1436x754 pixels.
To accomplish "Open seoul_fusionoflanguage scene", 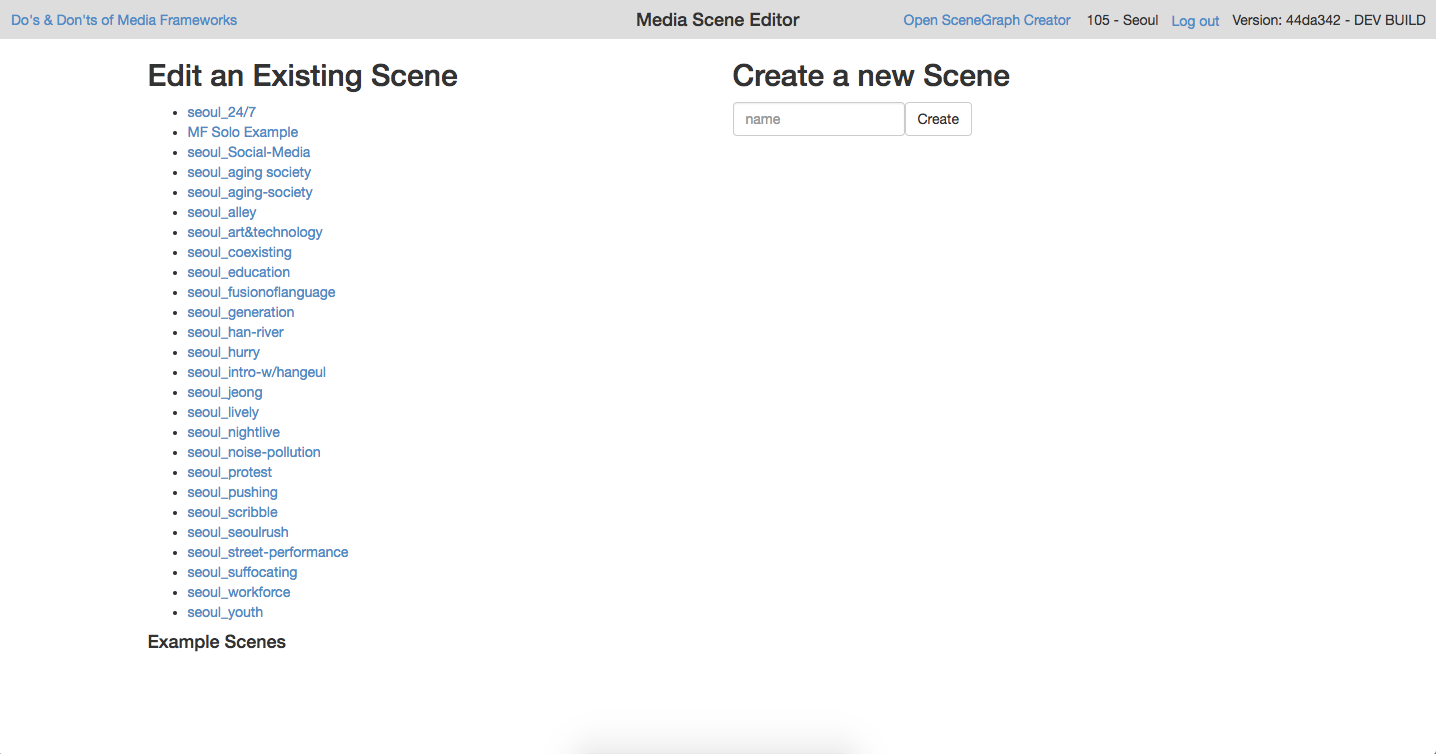I will [x=261, y=292].
